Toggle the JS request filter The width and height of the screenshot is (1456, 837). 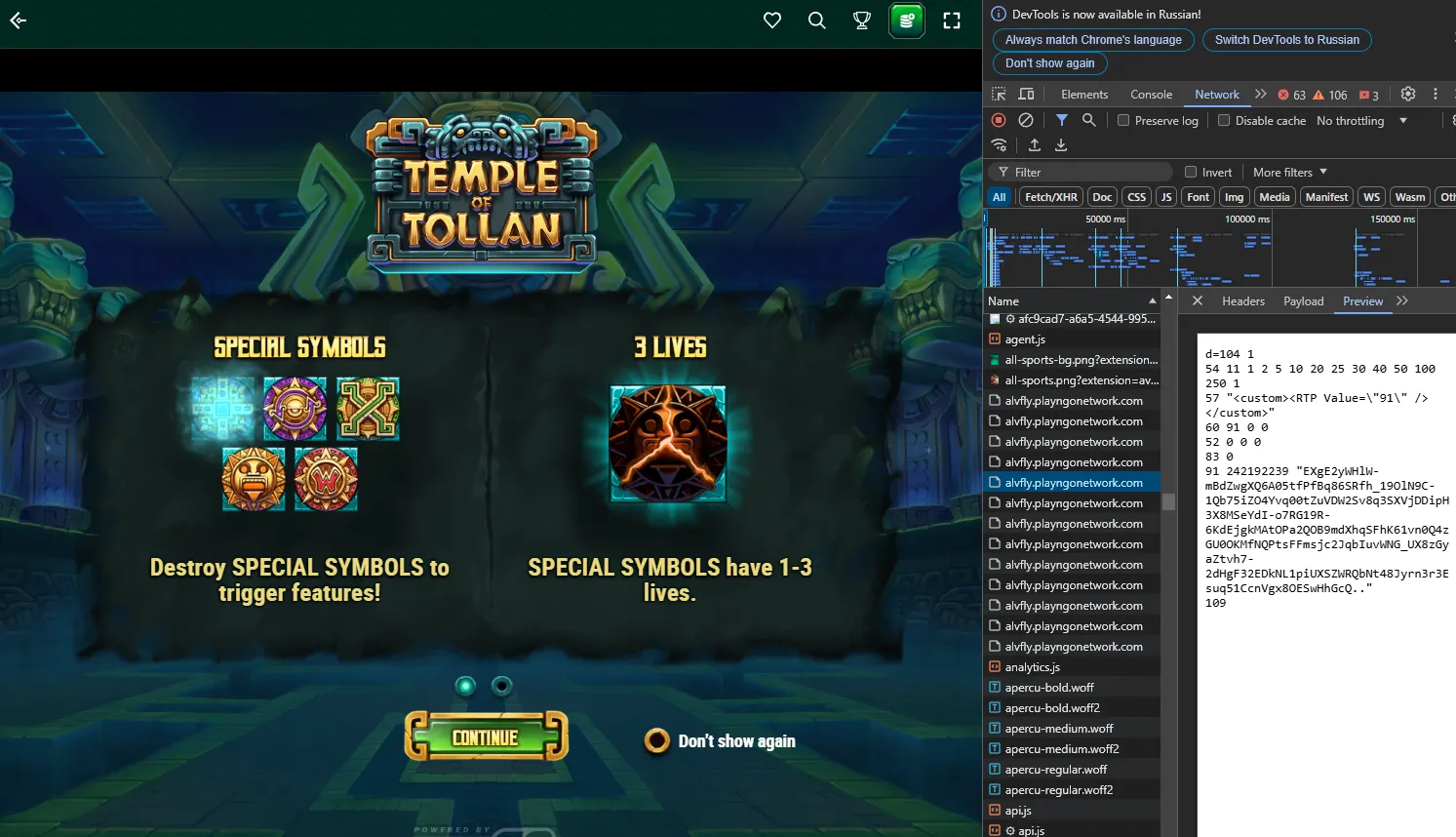[1166, 197]
